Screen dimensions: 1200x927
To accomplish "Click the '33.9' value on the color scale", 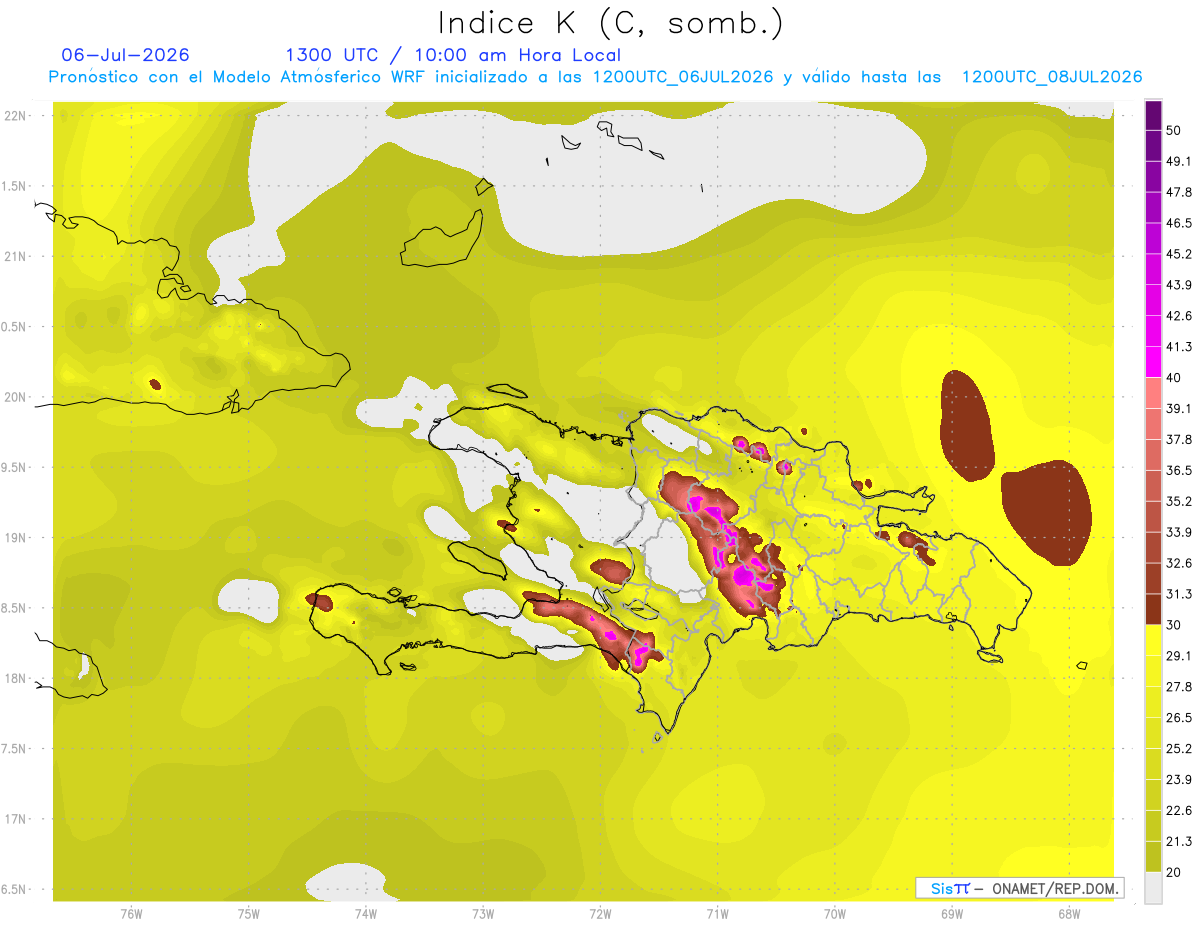I will point(1179,532).
